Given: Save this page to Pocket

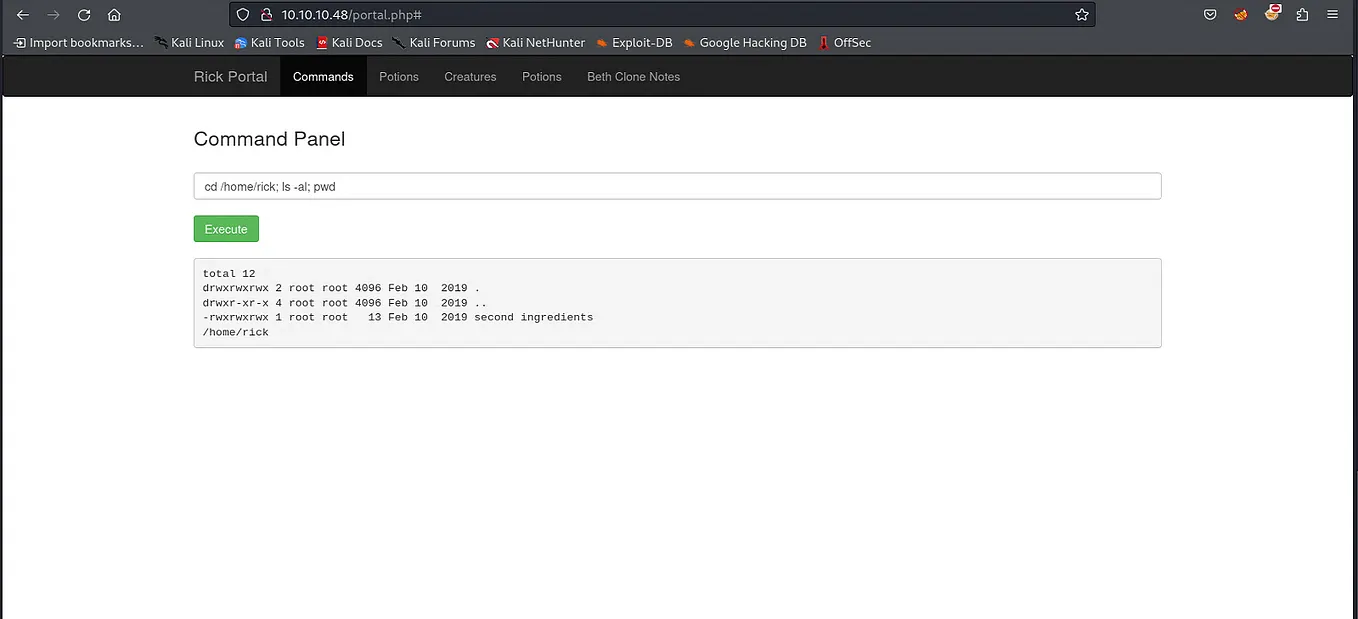Looking at the screenshot, I should pyautogui.click(x=1209, y=14).
